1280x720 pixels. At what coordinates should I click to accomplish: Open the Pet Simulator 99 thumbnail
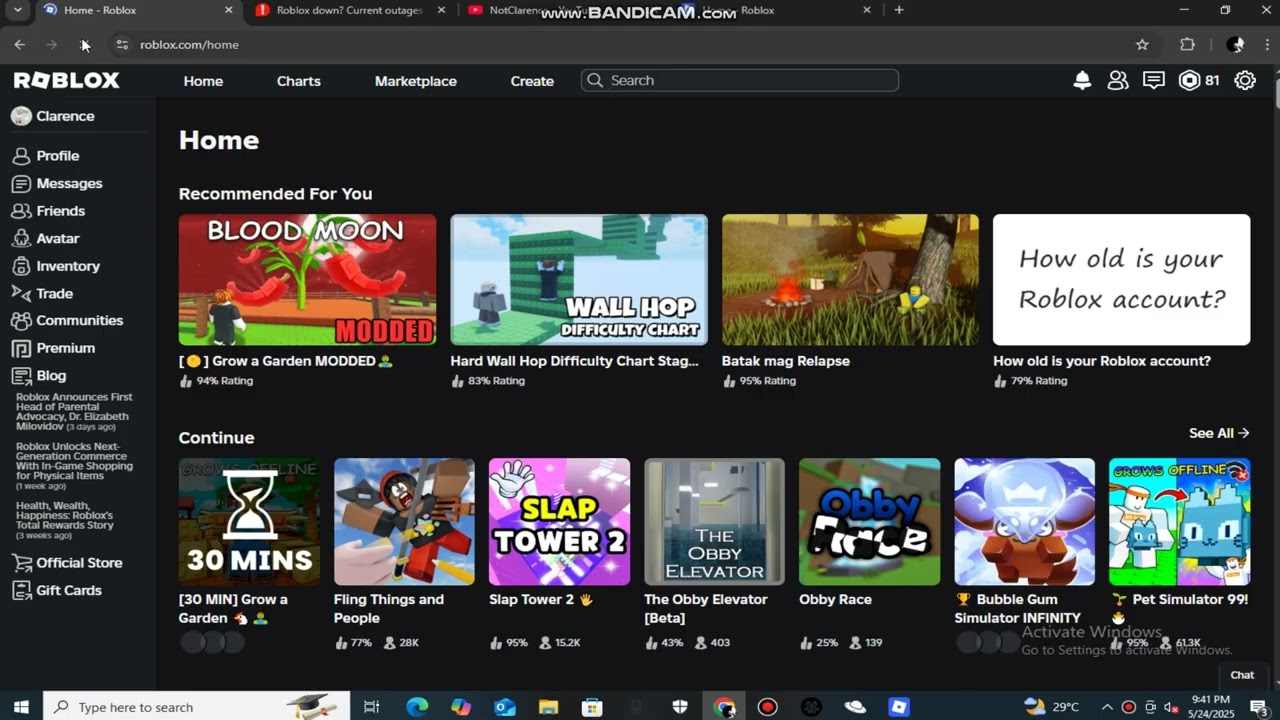click(x=1179, y=521)
